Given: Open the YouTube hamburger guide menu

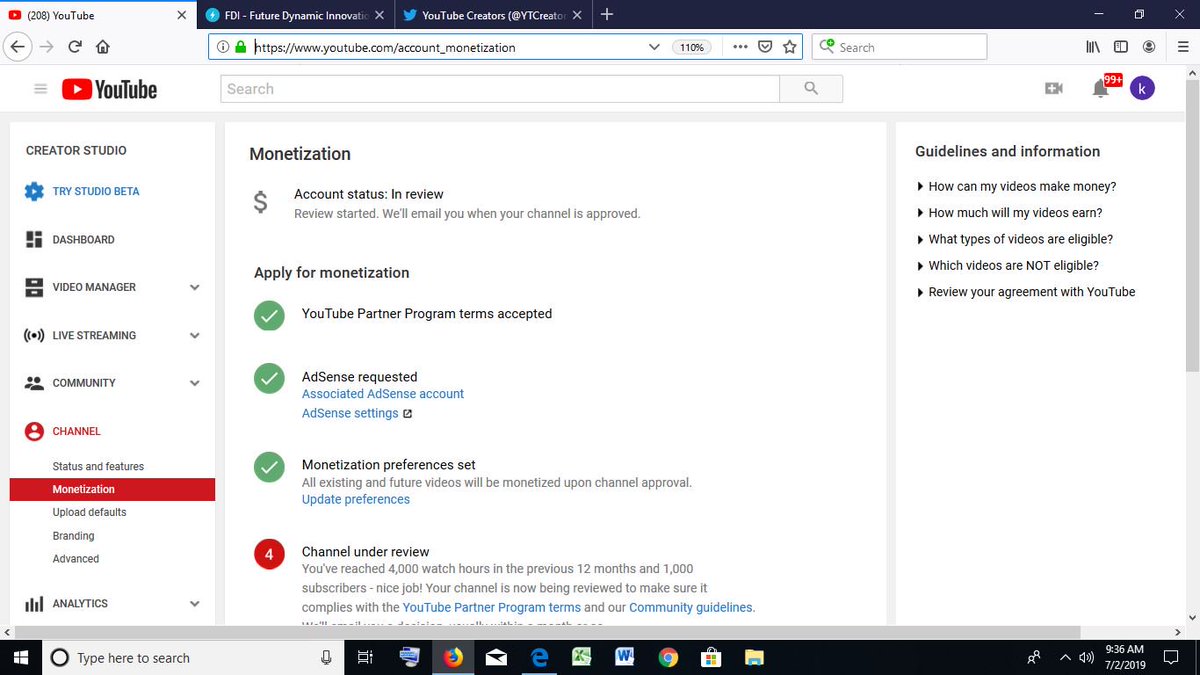Looking at the screenshot, I should point(40,89).
